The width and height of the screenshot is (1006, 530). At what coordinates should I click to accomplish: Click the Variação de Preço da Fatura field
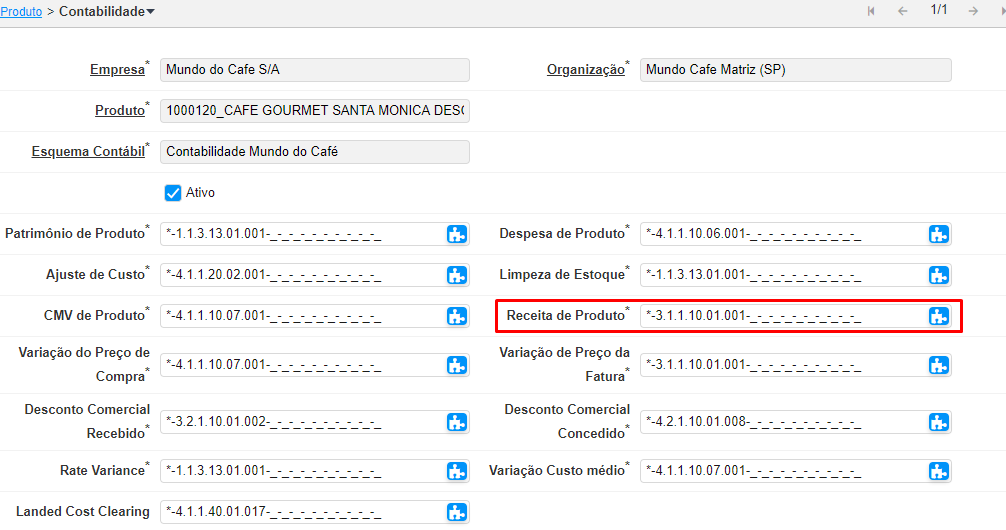(782, 365)
